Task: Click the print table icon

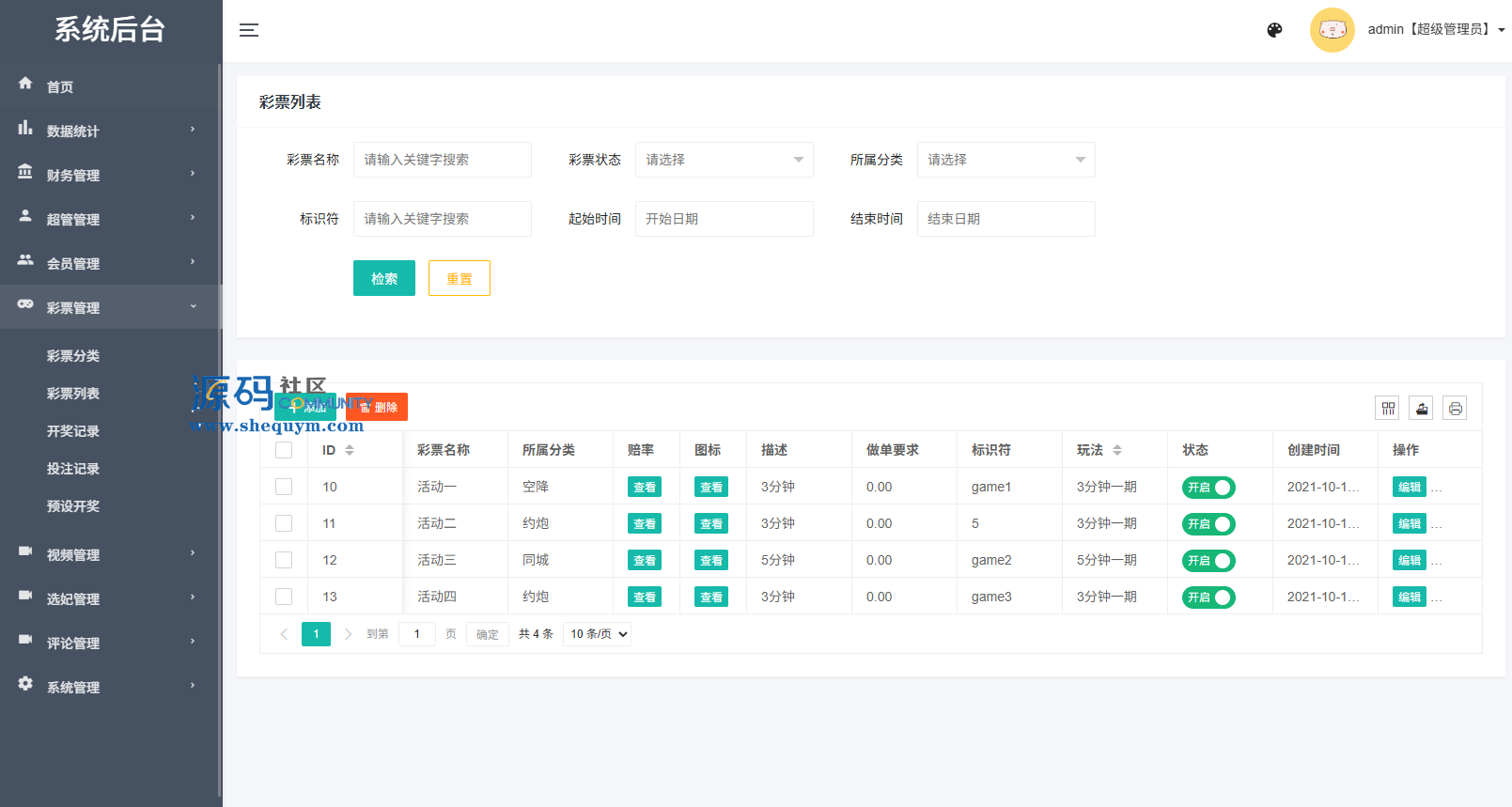Action: point(1455,408)
